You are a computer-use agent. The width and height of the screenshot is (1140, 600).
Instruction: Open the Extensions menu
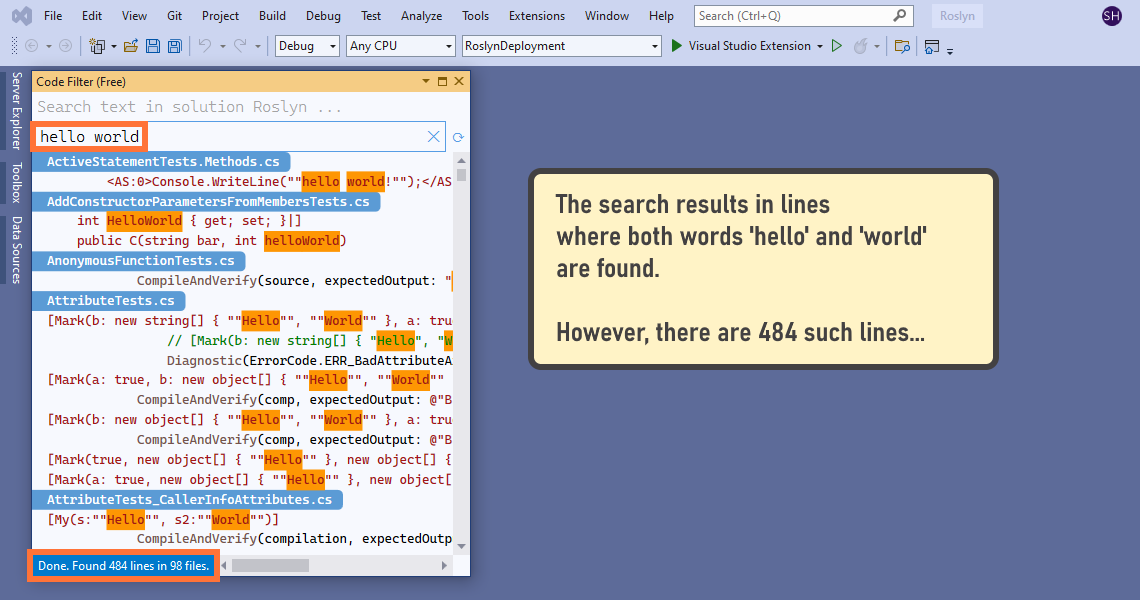pos(536,16)
